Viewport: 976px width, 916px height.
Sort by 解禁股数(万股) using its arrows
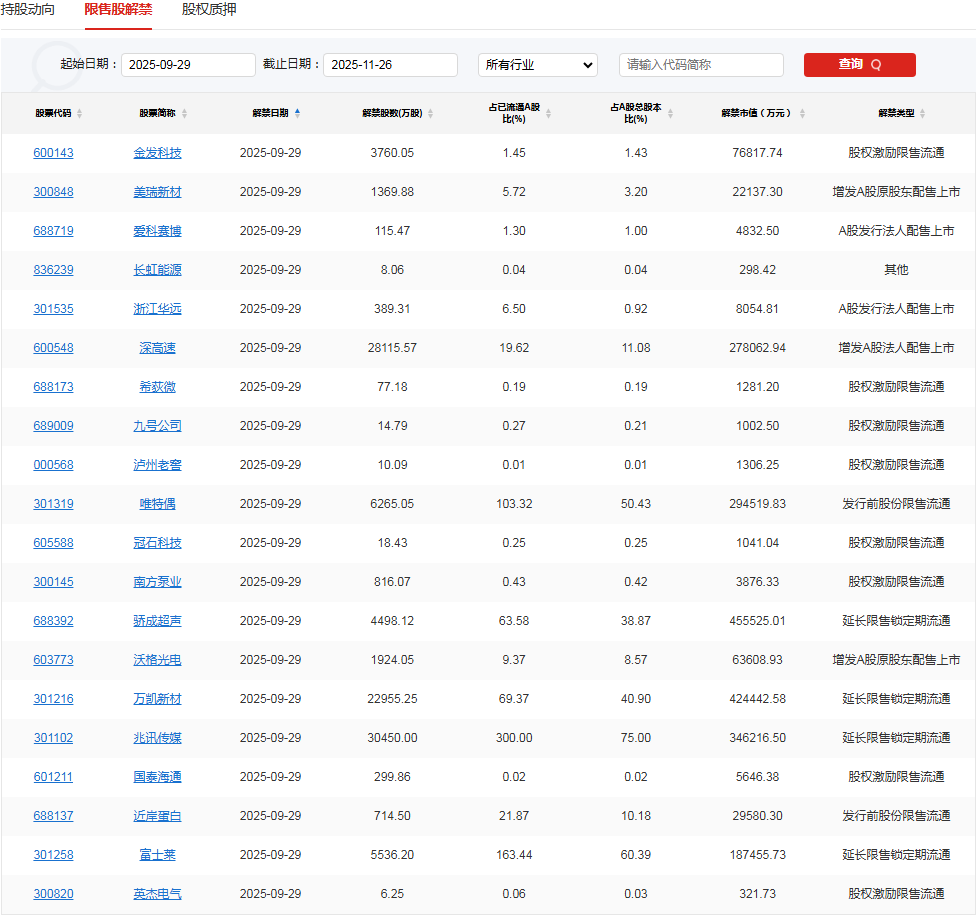pyautogui.click(x=431, y=113)
